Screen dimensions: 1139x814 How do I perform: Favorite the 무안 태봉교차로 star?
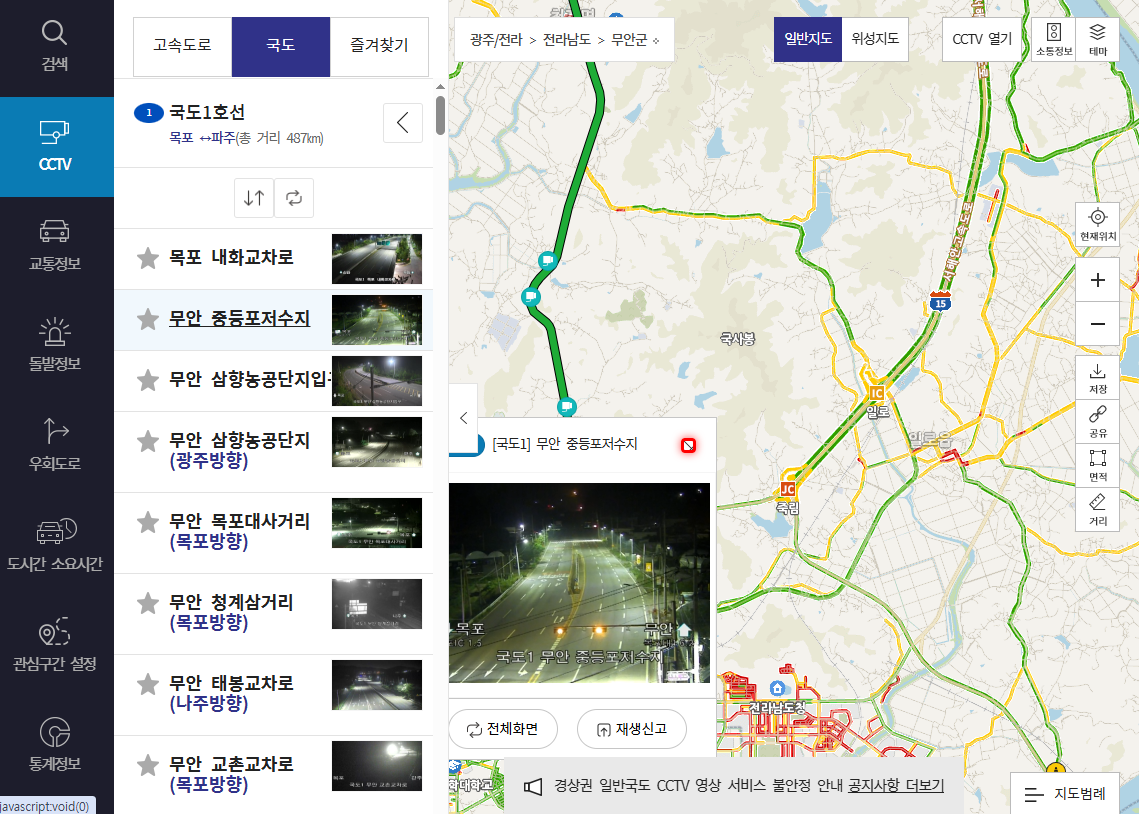148,685
